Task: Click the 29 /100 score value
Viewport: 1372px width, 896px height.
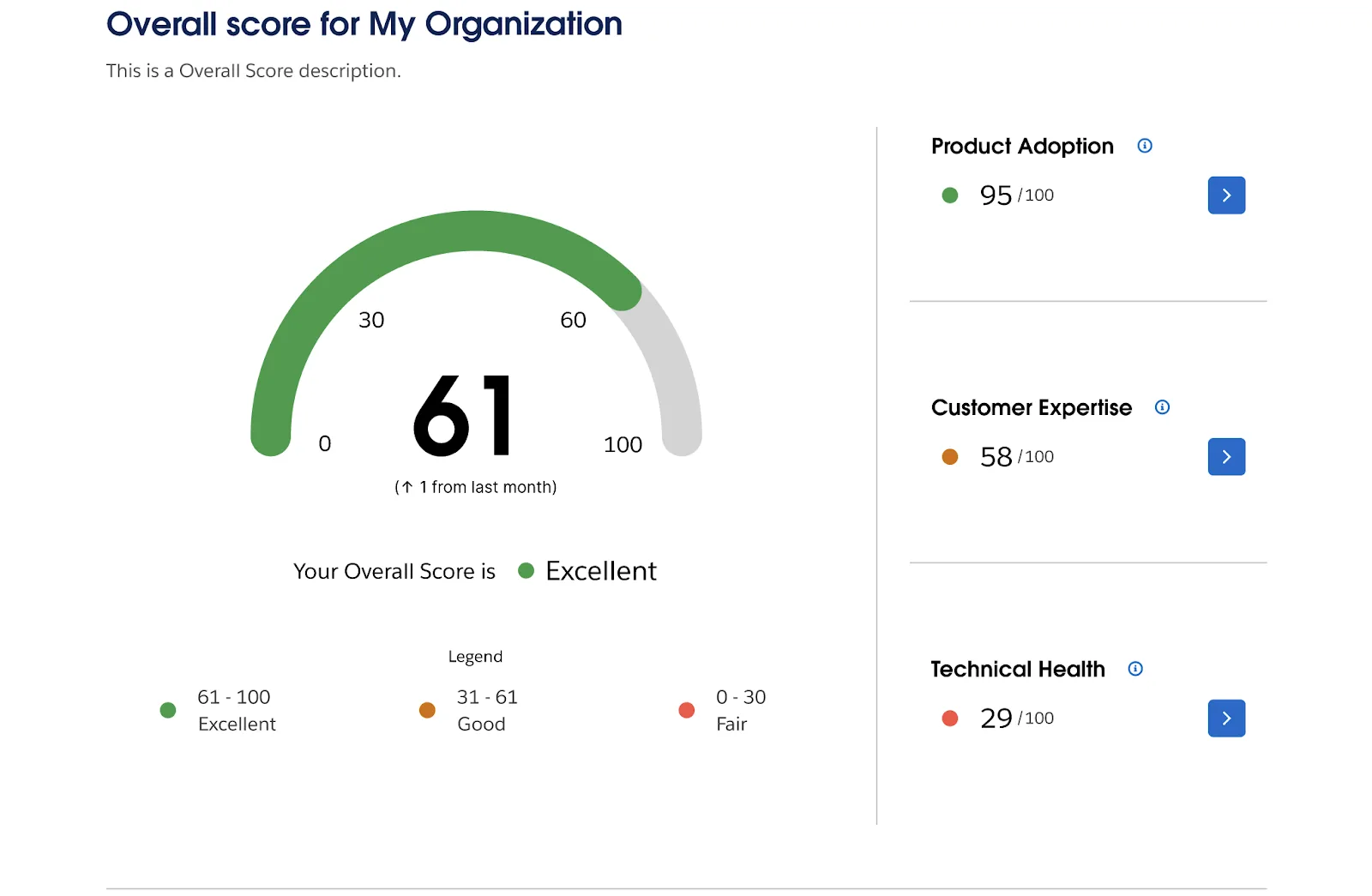Action: (1017, 719)
